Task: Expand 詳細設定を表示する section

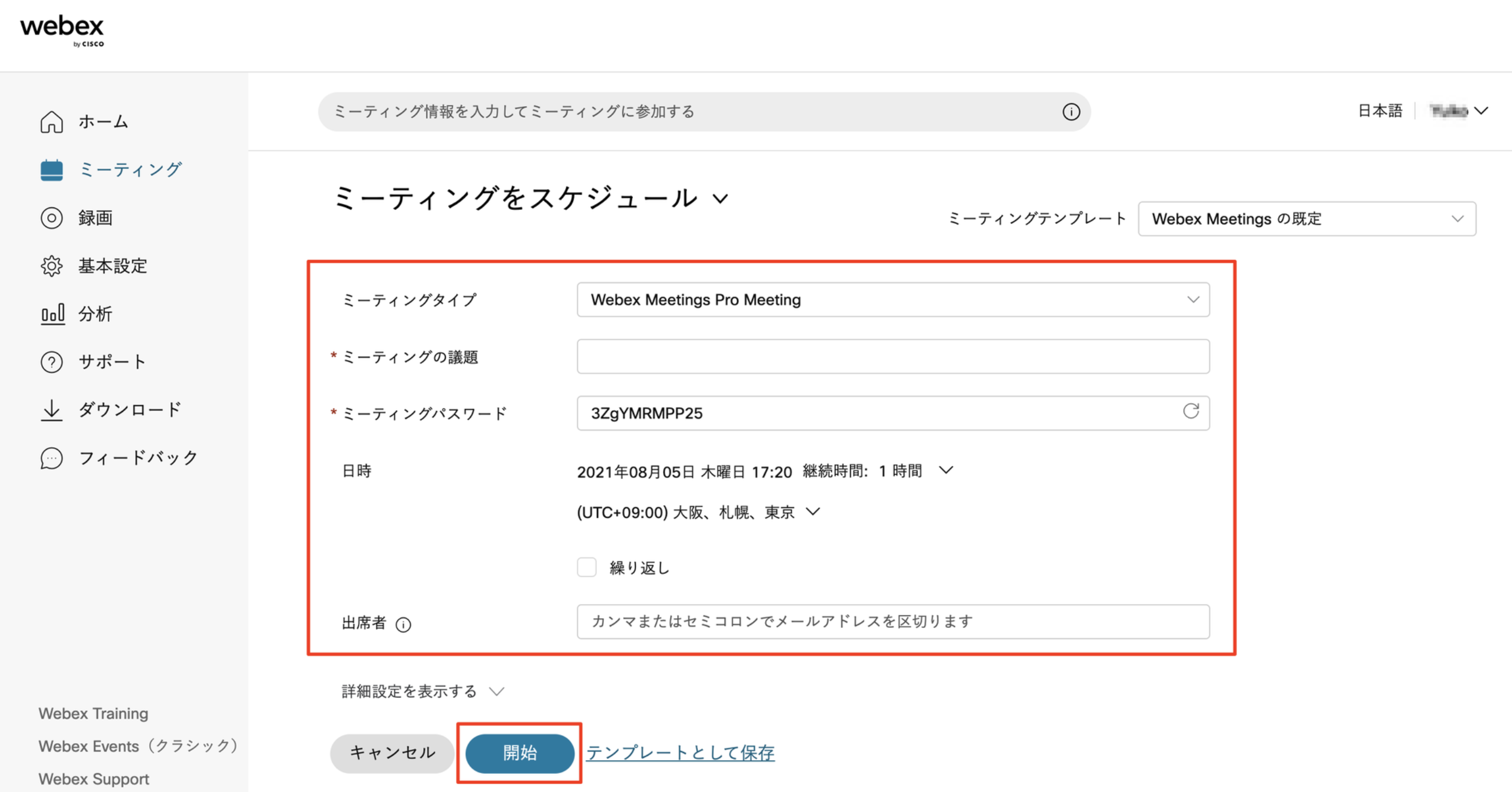Action: point(422,691)
